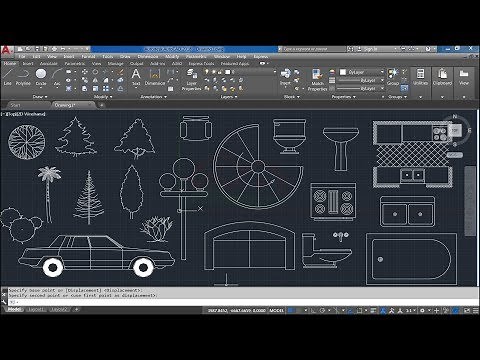Select the Arc tool

pyautogui.click(x=57, y=77)
